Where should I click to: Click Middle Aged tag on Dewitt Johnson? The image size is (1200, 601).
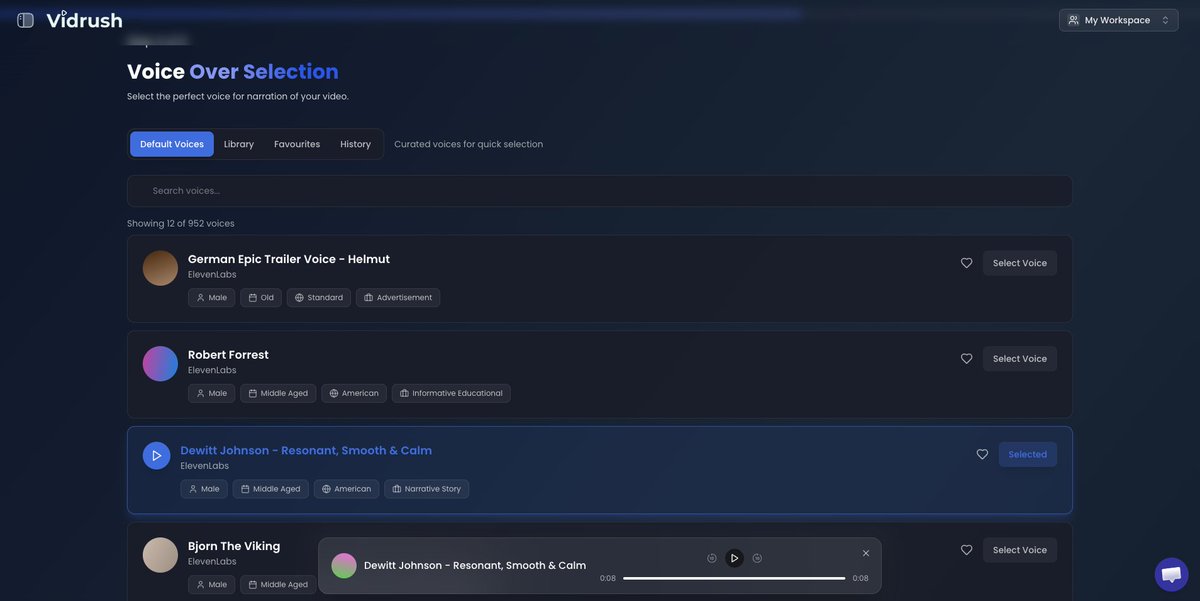coord(271,489)
